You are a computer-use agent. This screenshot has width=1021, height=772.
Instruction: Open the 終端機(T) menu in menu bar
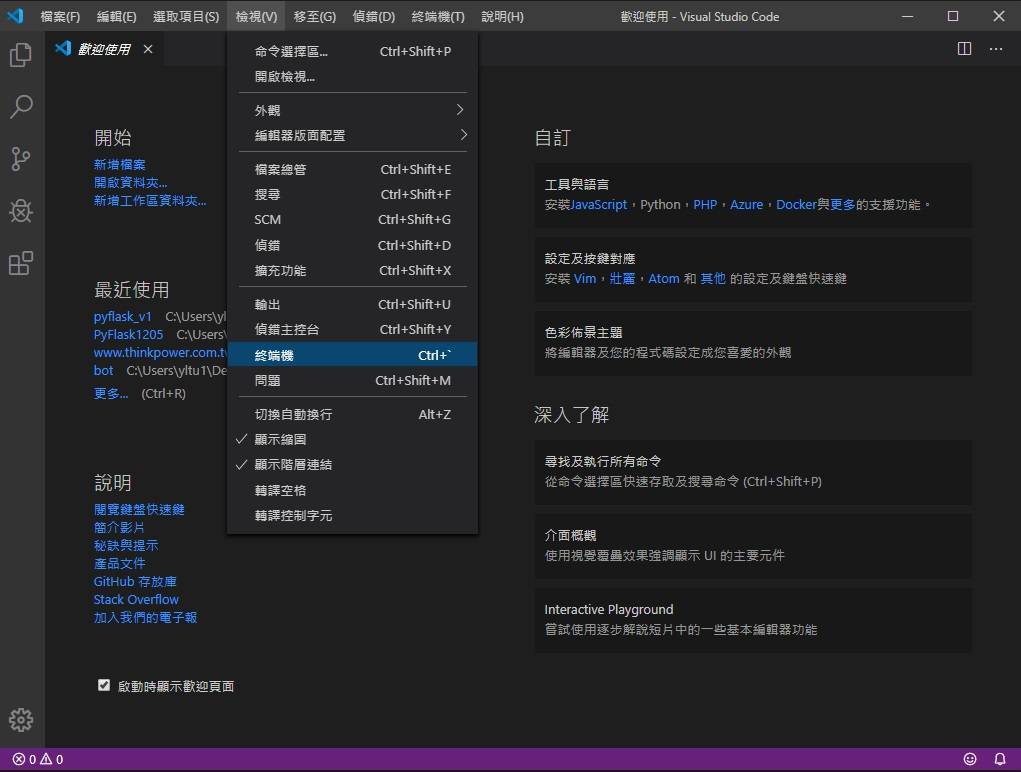click(438, 16)
